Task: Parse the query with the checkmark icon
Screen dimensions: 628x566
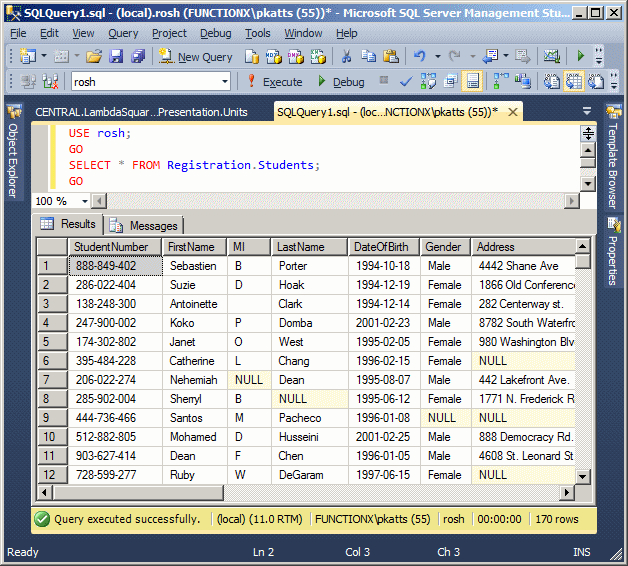Action: 406,82
